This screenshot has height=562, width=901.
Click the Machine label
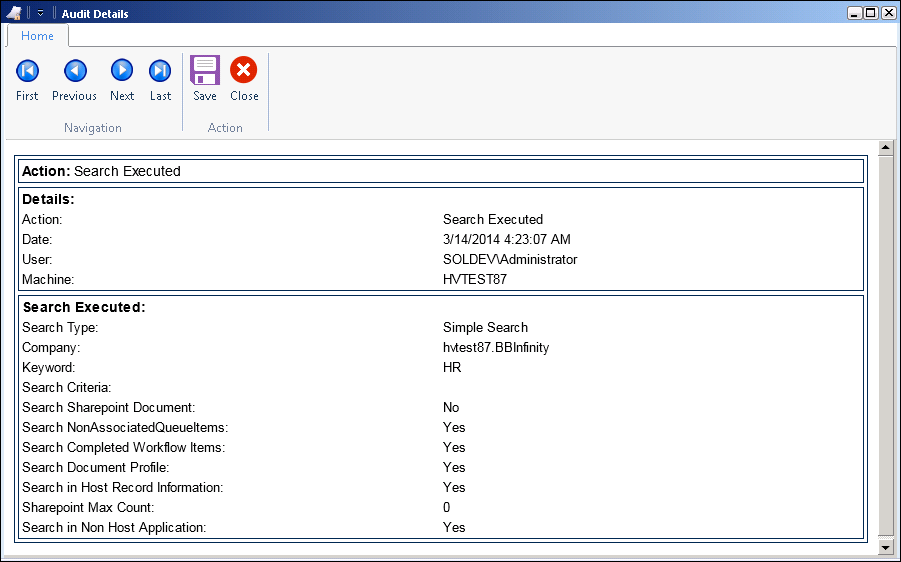(x=48, y=280)
